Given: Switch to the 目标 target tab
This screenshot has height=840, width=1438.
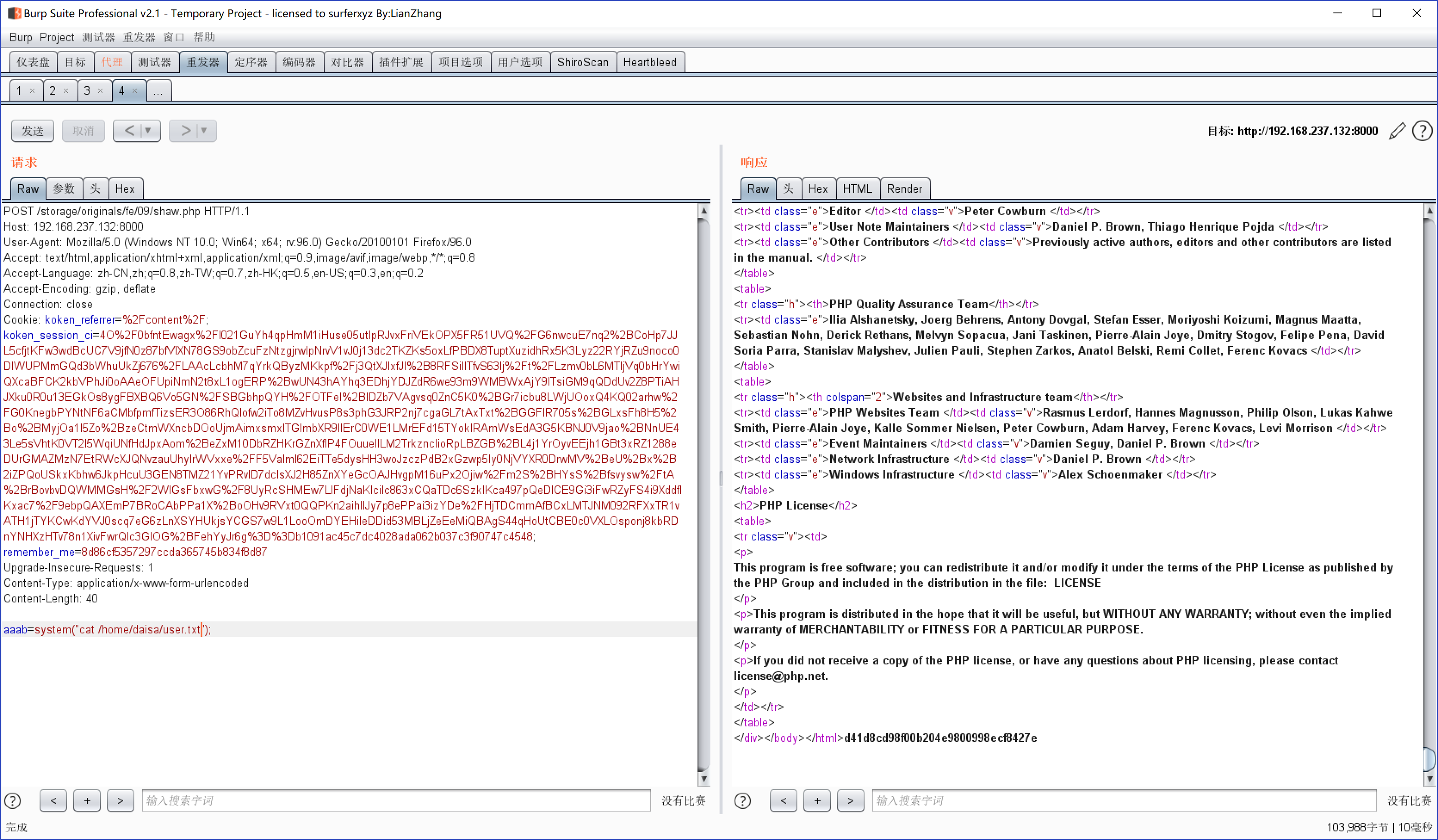Looking at the screenshot, I should pos(75,62).
